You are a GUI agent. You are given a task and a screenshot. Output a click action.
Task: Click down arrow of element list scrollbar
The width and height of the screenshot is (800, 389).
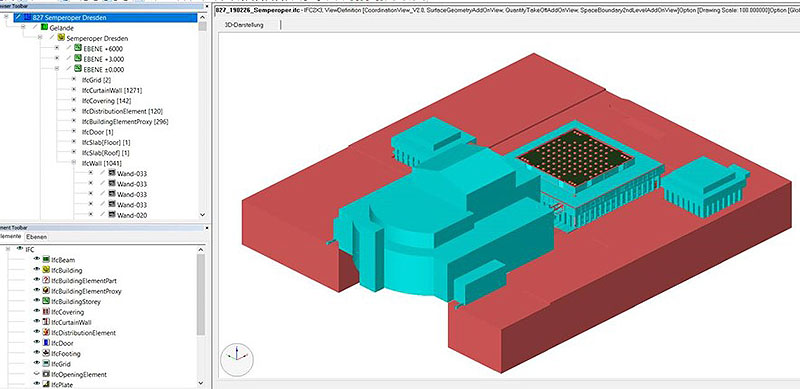tap(201, 383)
